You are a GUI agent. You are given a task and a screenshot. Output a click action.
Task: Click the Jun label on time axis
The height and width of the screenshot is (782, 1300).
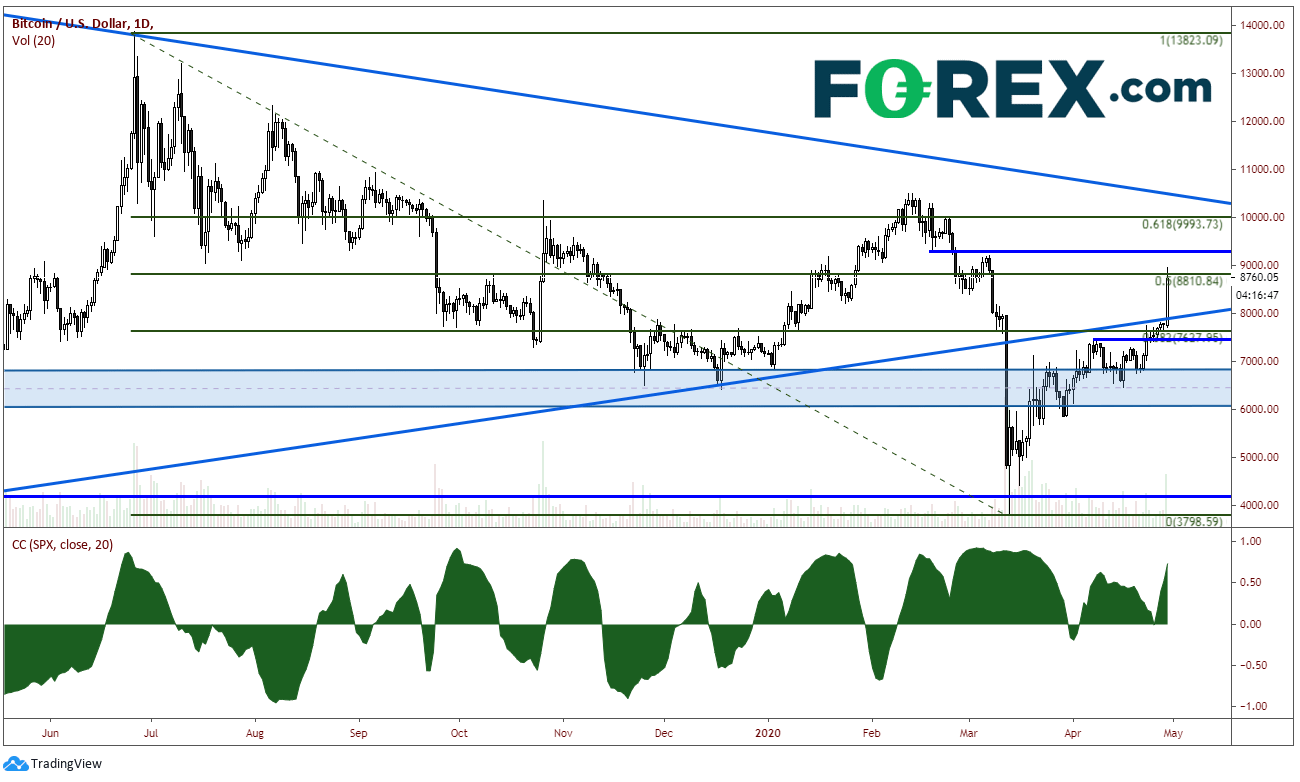[x=51, y=732]
